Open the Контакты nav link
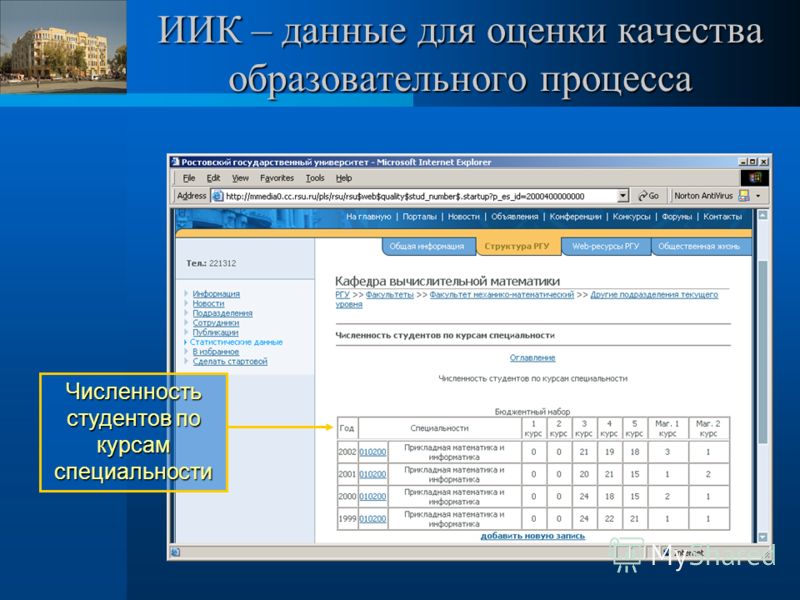Image resolution: width=800 pixels, height=600 pixels. 722,217
